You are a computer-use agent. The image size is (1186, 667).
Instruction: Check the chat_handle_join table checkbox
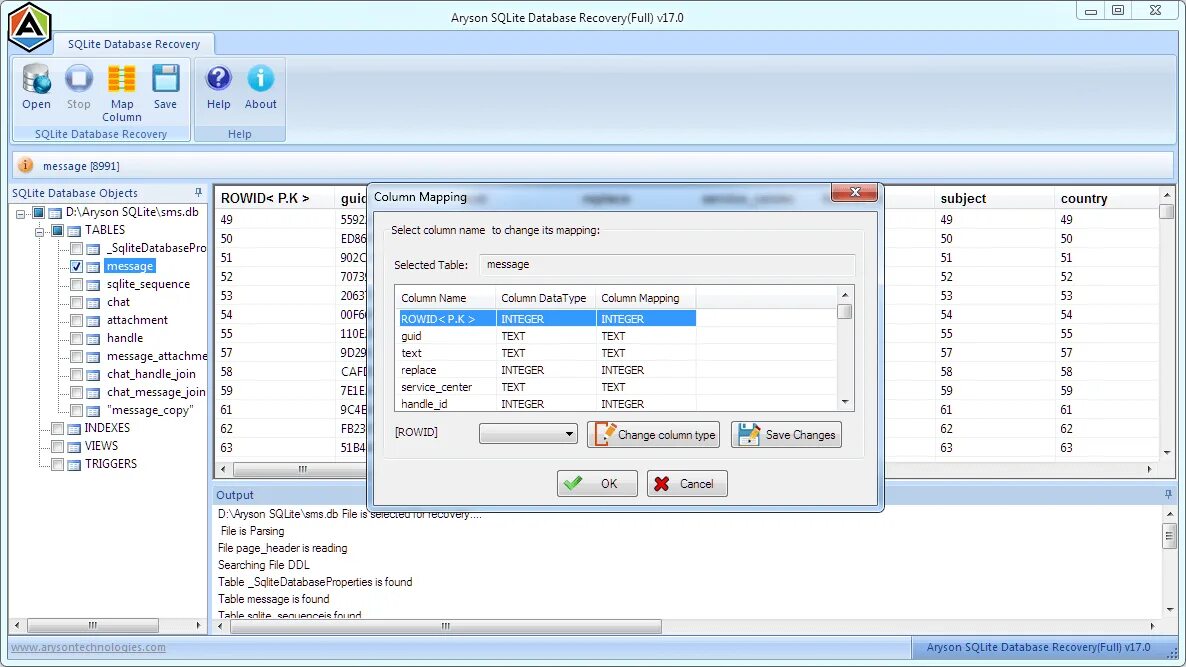[x=76, y=374]
